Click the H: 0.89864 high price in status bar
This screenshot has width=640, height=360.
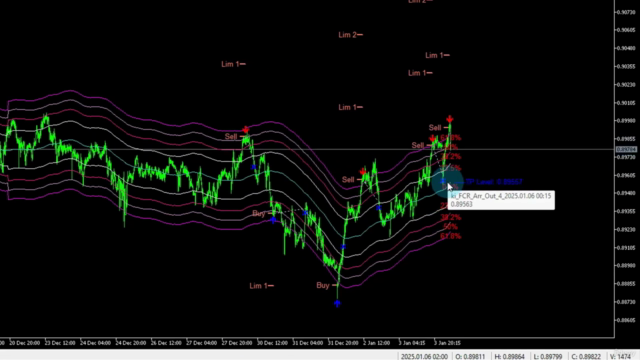tap(509, 357)
